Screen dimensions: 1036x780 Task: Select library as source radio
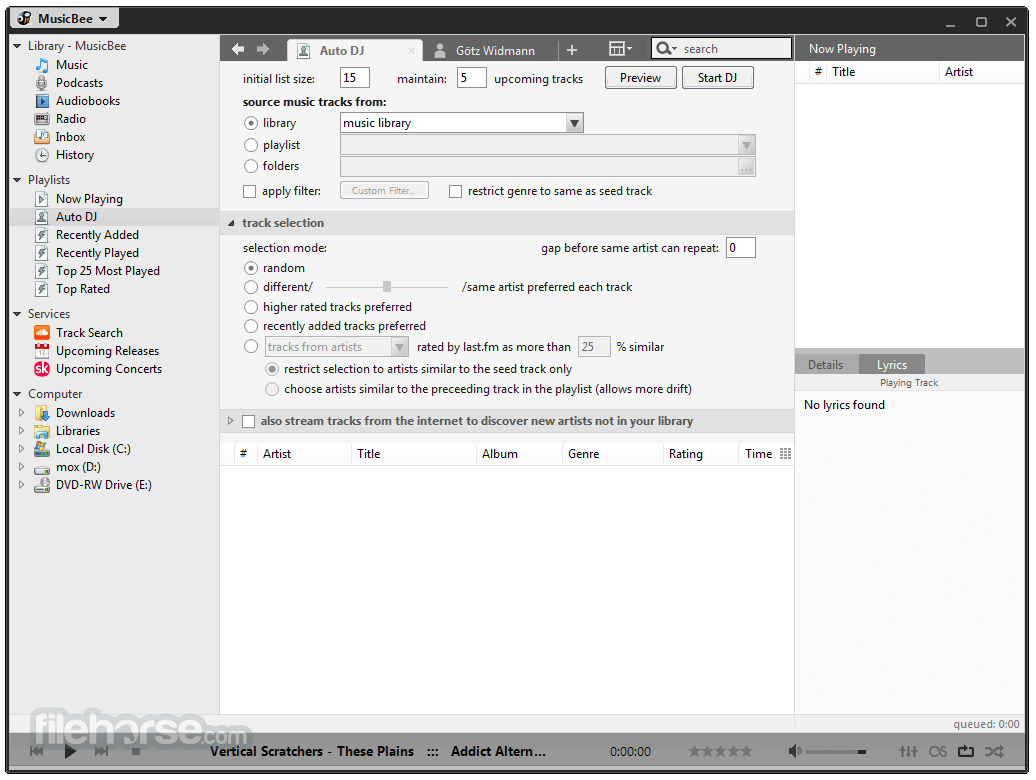(x=250, y=124)
